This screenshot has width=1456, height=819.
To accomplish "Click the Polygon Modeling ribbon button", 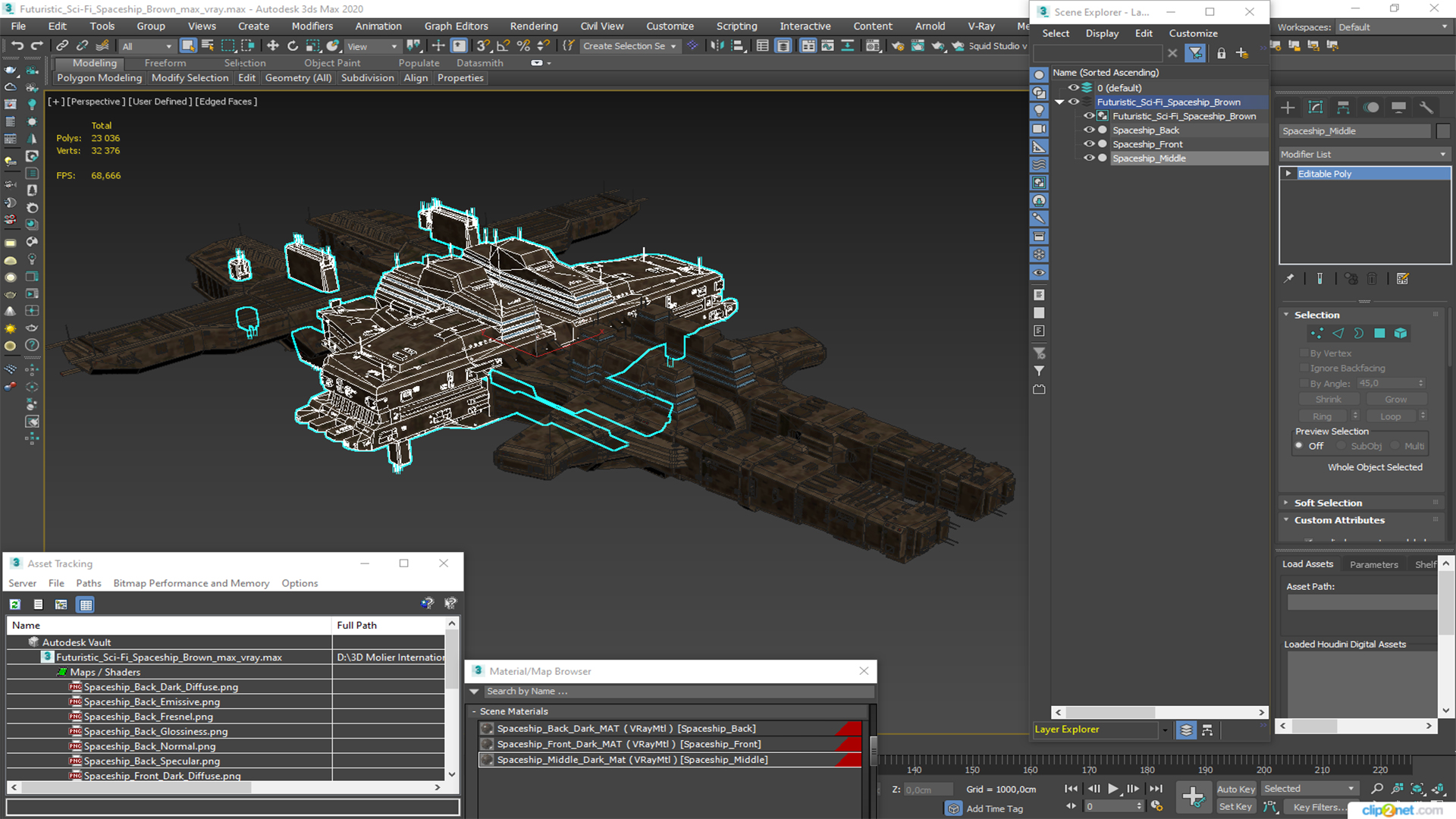I will (x=99, y=78).
